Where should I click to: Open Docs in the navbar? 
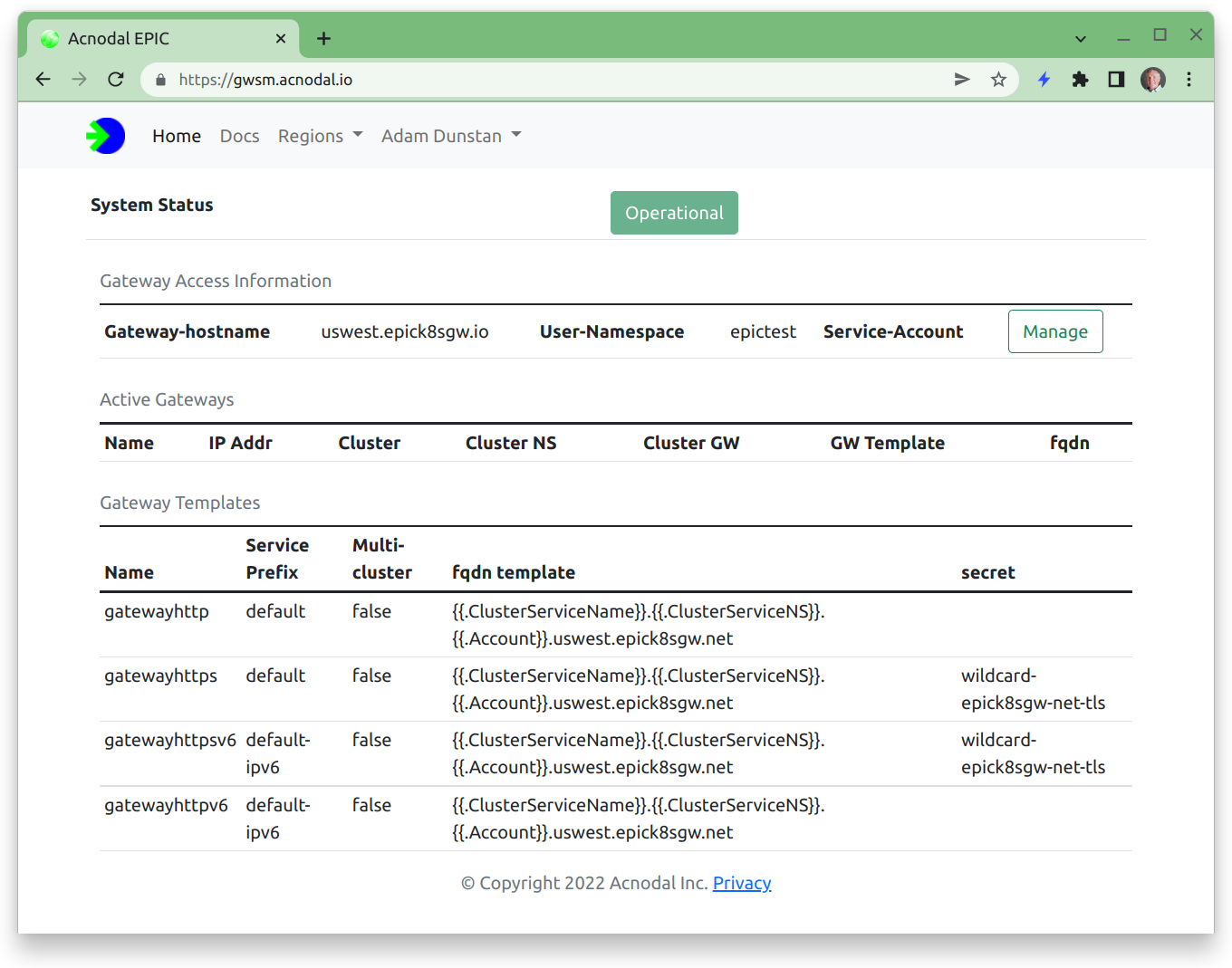[x=239, y=136]
